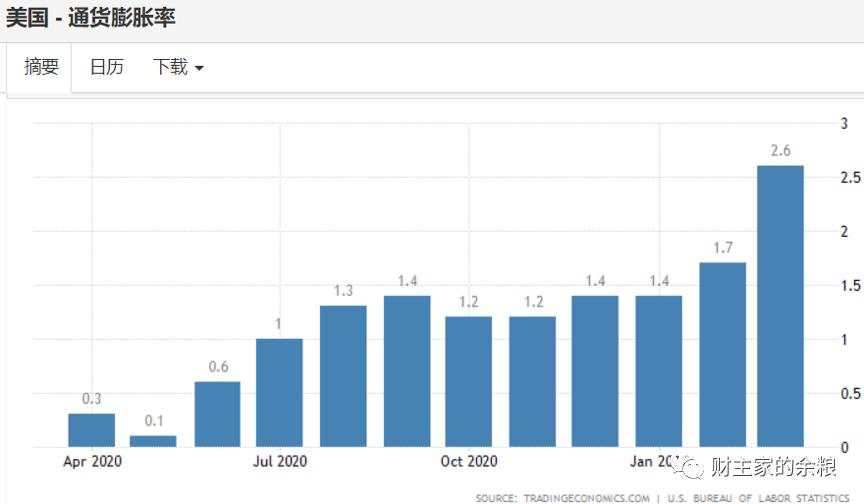Click the 0.6 value label

click(x=218, y=366)
